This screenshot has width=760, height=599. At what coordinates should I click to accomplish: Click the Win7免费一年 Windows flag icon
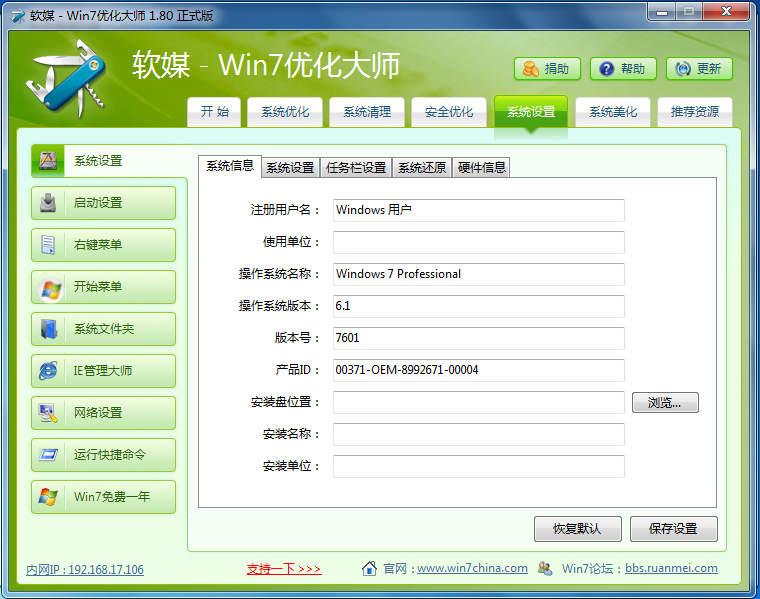(48, 497)
